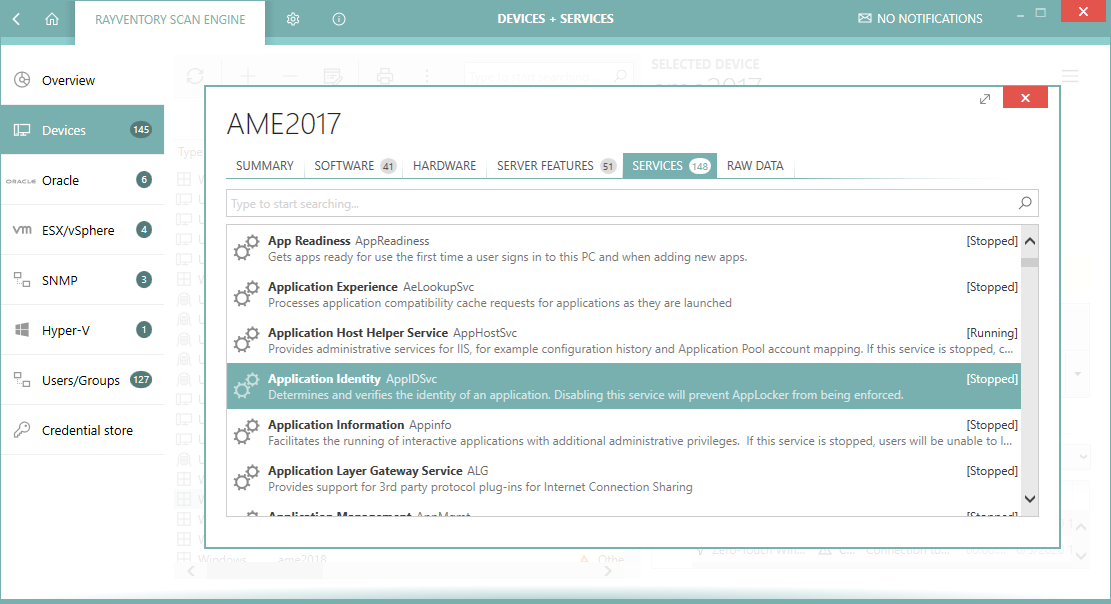1111x604 pixels.
Task: Select Users/Groups in the sidebar
Action: [82, 380]
